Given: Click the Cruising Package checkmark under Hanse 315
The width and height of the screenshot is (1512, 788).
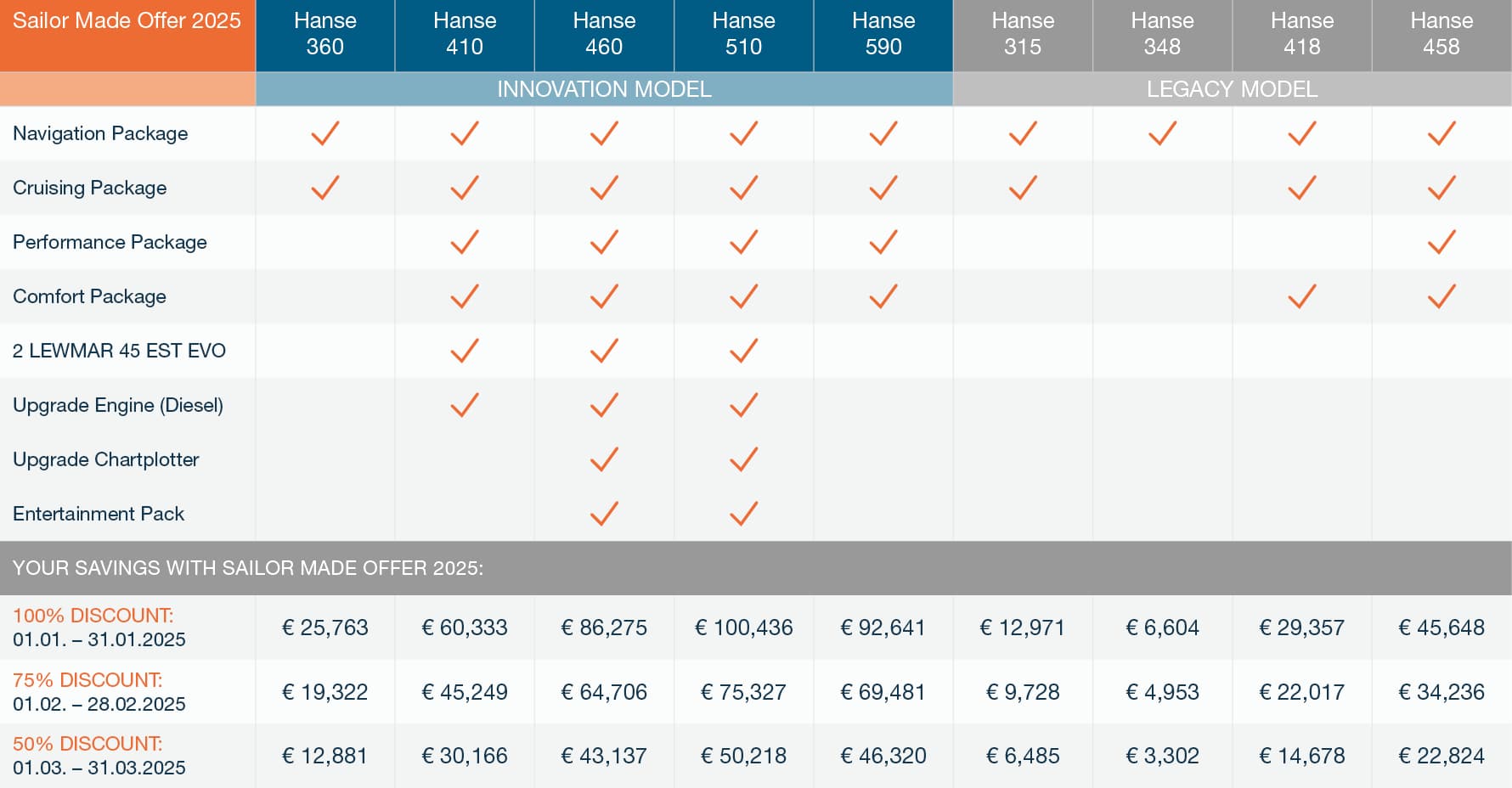Looking at the screenshot, I should click(x=1023, y=188).
